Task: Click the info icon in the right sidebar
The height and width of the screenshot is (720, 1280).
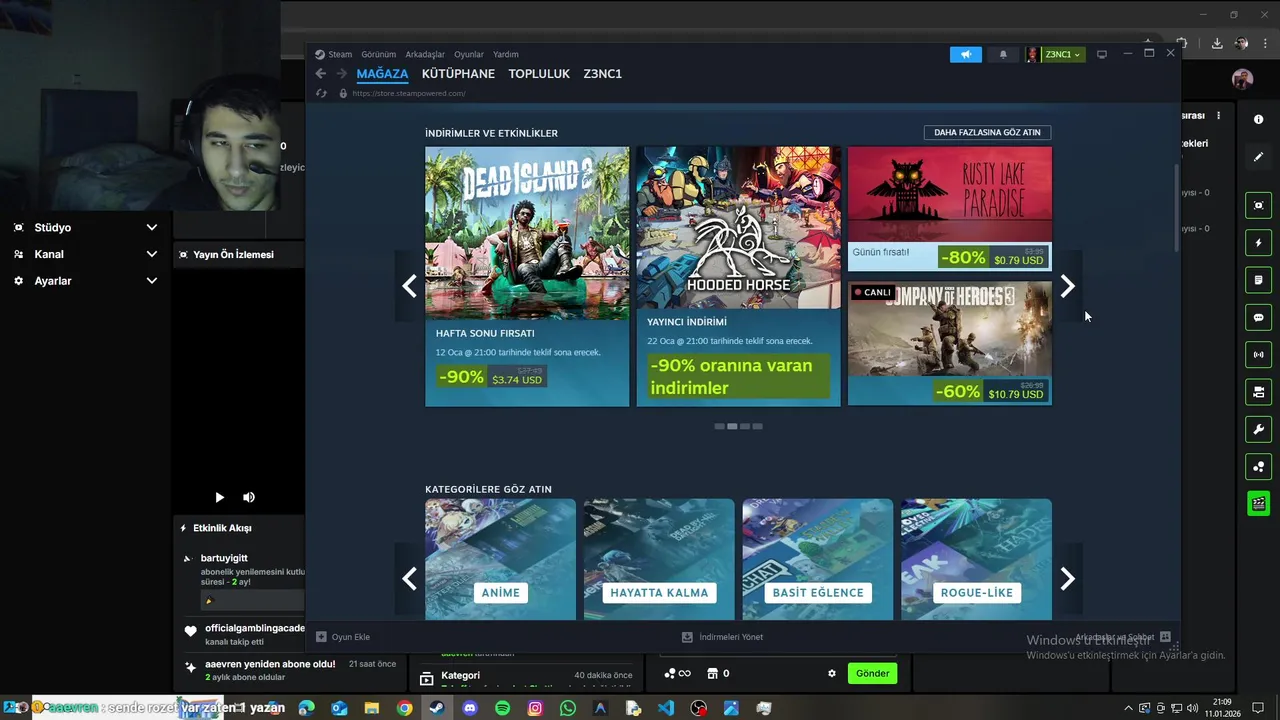Action: 1258,119
